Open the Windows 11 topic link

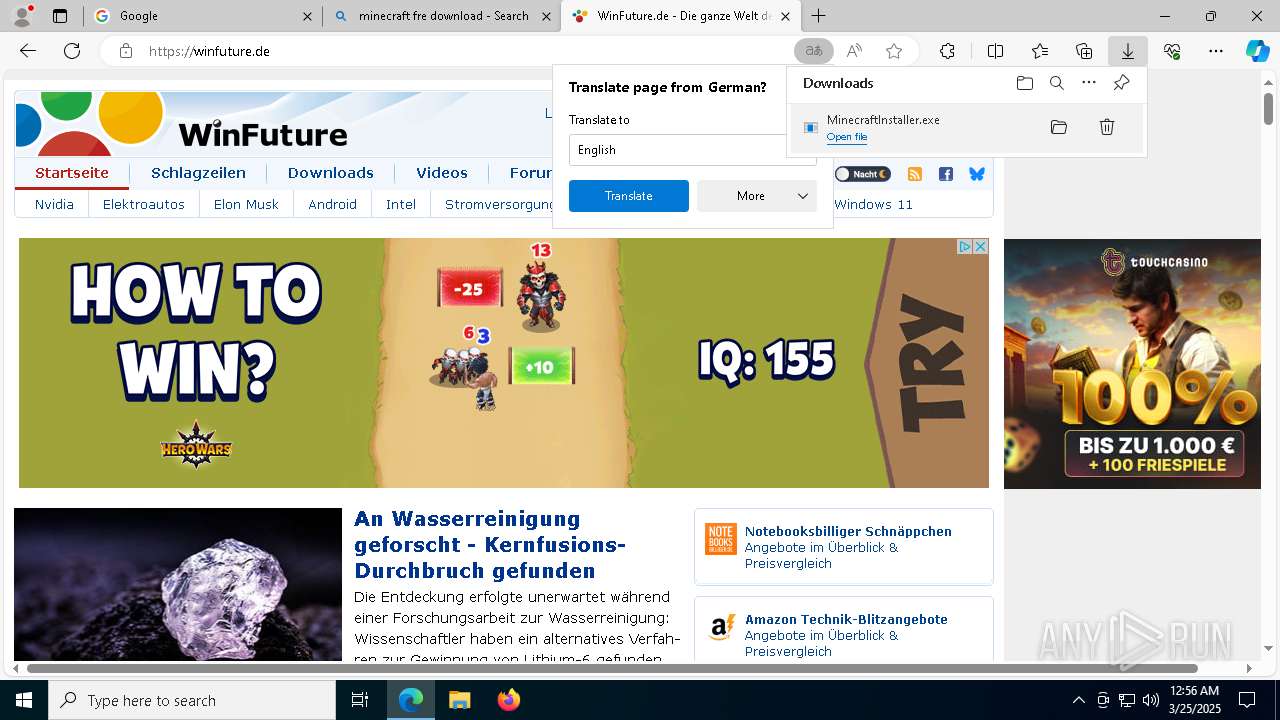(x=873, y=204)
